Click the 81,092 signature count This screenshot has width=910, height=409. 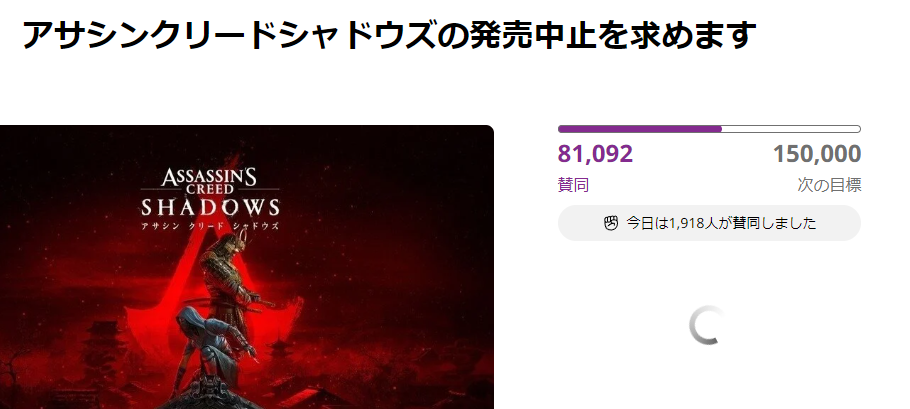pos(595,154)
